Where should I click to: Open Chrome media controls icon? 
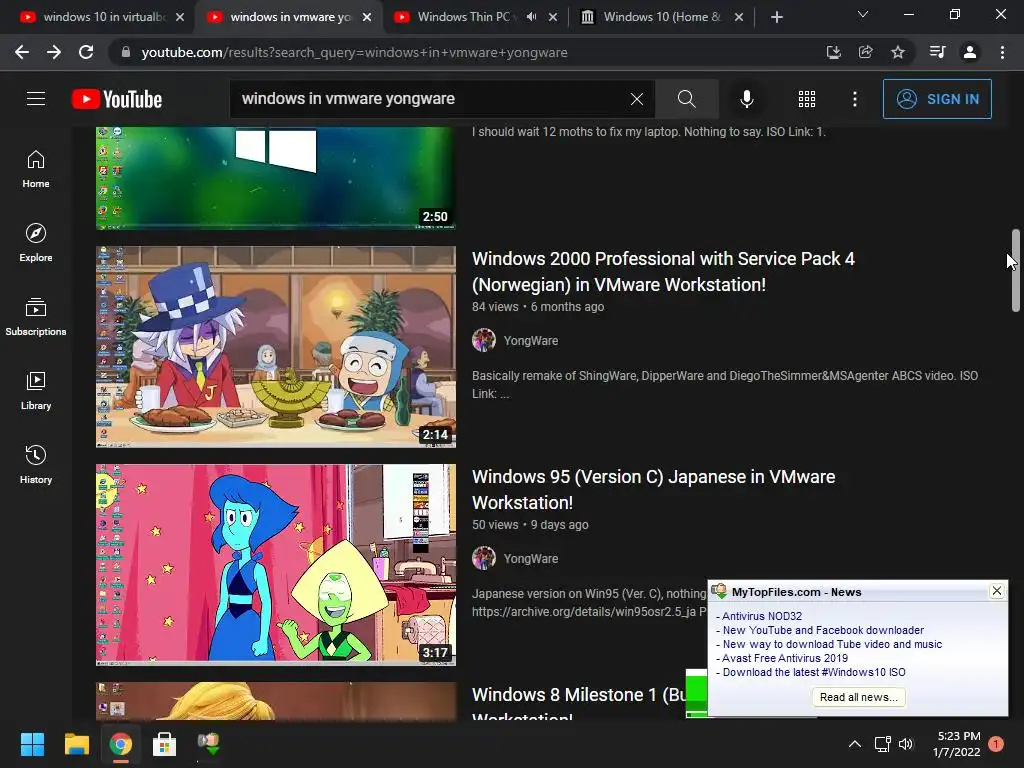click(x=937, y=52)
